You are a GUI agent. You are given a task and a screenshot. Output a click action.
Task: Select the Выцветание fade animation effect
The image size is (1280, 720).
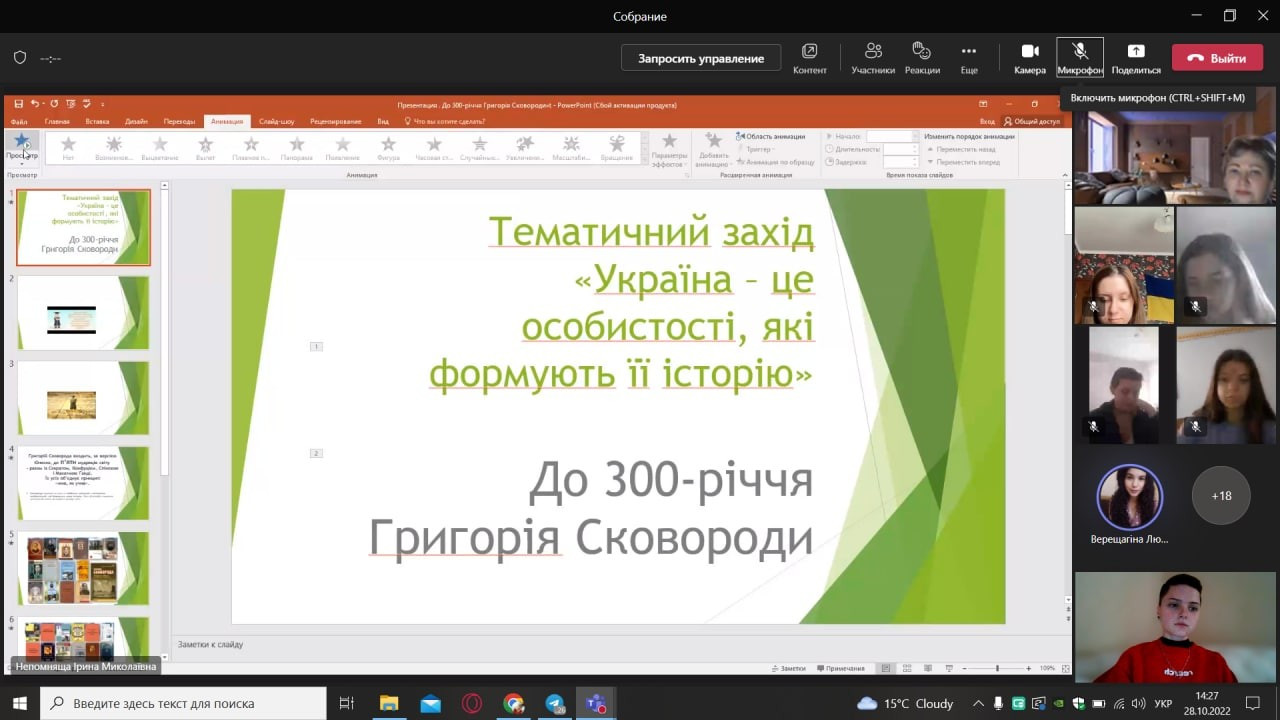click(160, 148)
